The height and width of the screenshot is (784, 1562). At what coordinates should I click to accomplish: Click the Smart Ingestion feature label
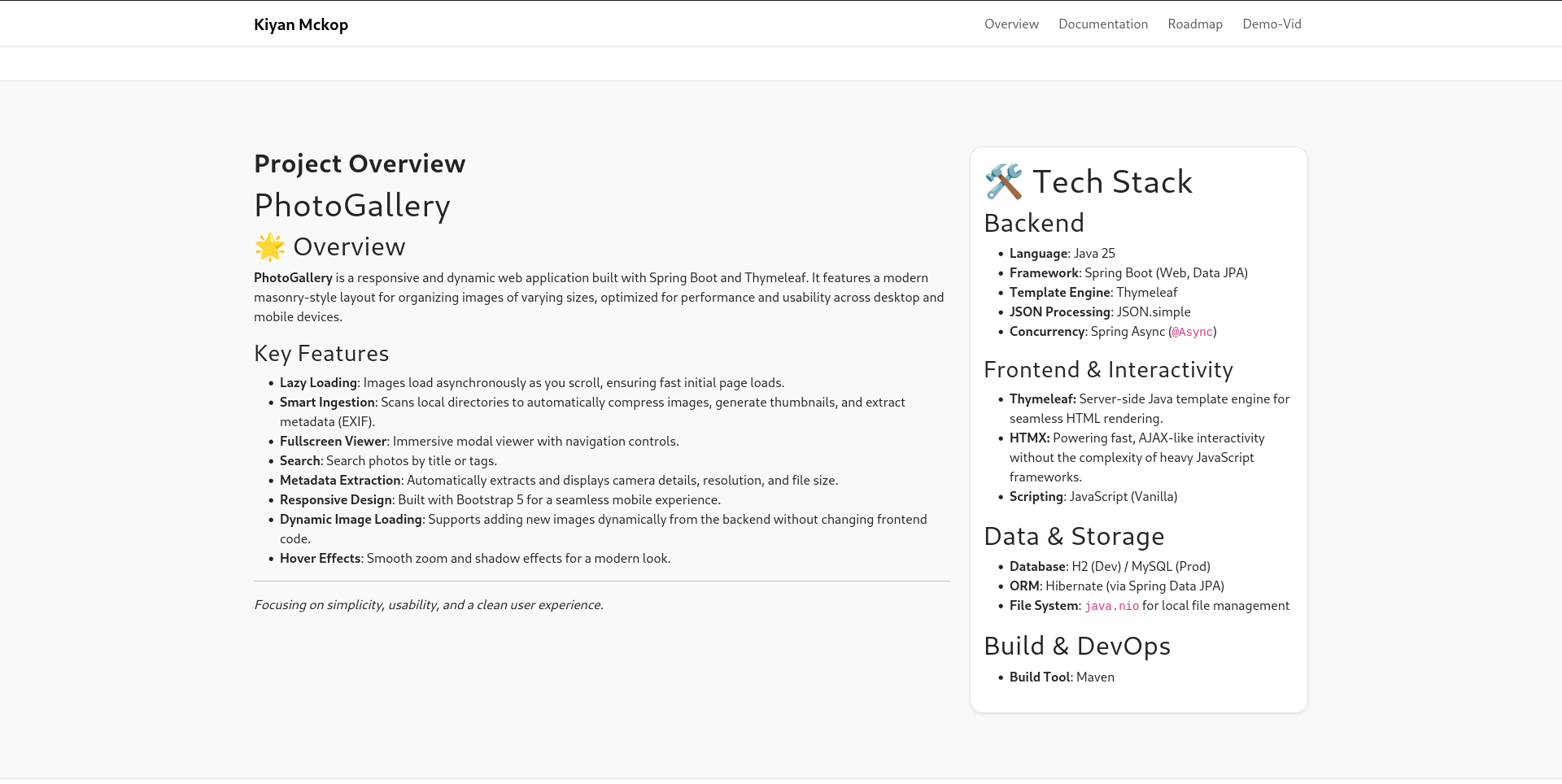(327, 403)
